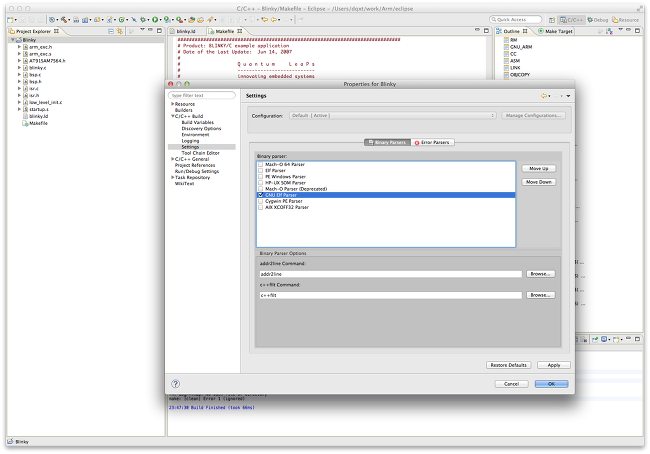
Task: Click the c++filt command text field
Action: click(390, 295)
